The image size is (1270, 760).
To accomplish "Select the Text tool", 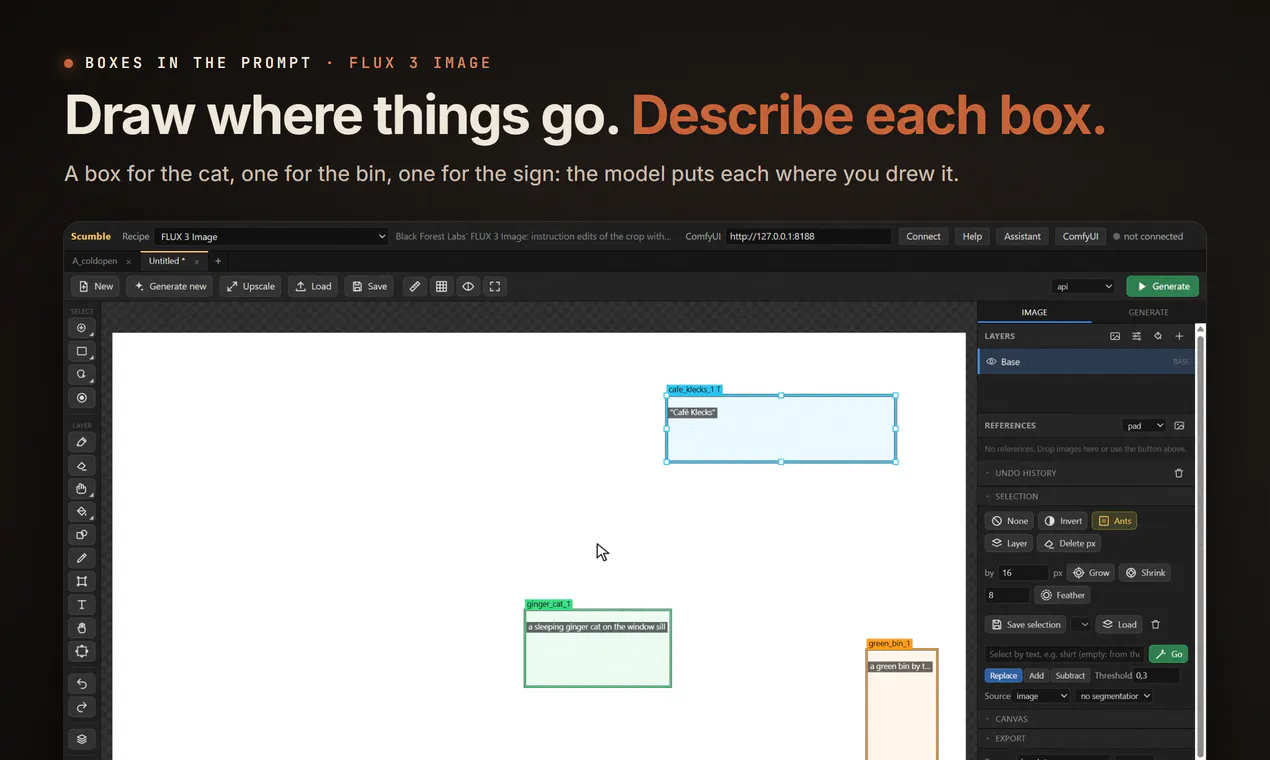I will [x=82, y=605].
